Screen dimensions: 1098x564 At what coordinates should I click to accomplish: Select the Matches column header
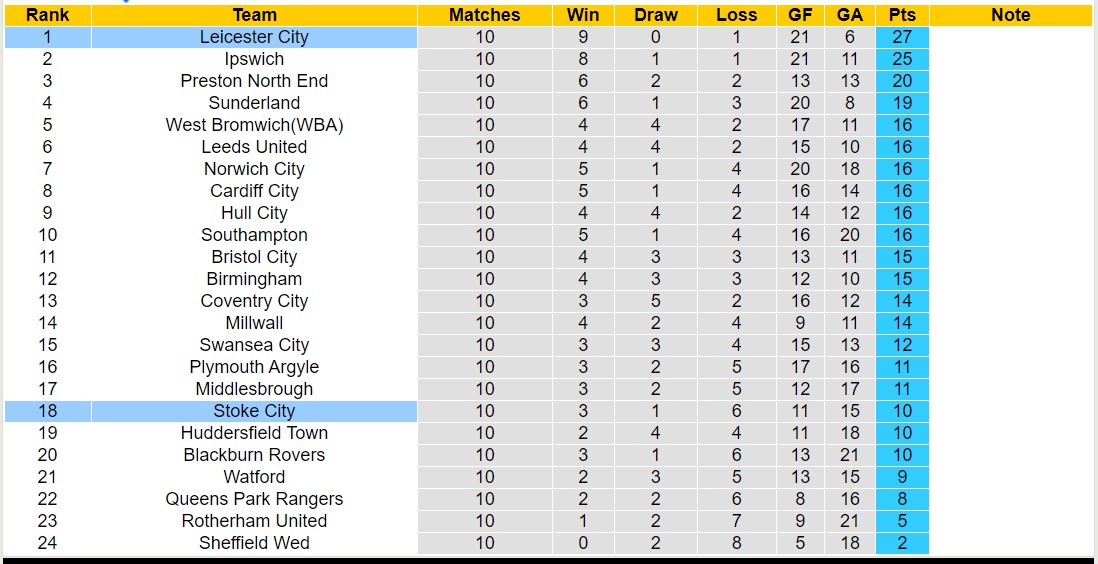coord(484,15)
